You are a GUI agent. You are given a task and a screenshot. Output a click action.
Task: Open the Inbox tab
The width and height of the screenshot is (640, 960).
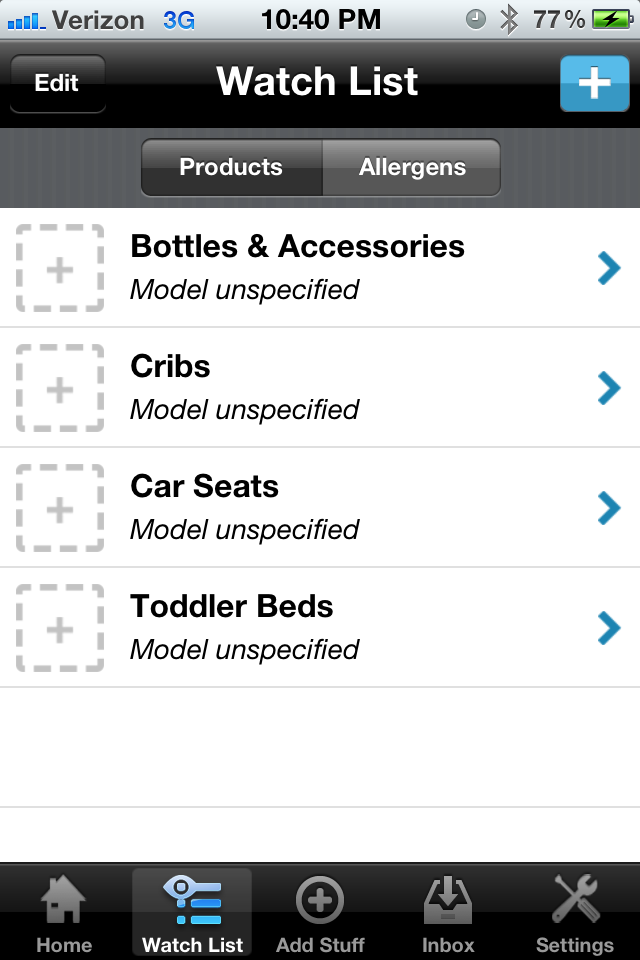tap(448, 912)
